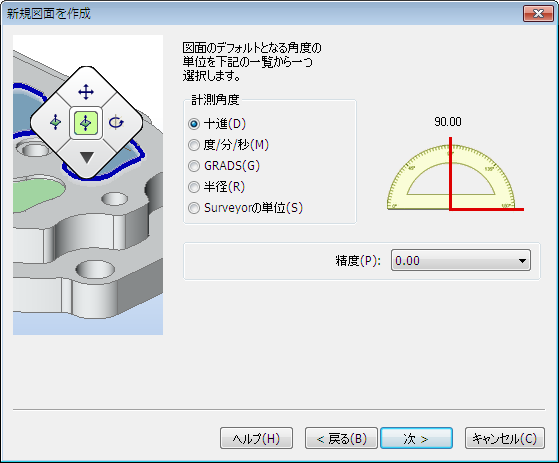The height and width of the screenshot is (463, 559).
Task: Click the left vertical-move icon in diamond
Action: (56, 122)
